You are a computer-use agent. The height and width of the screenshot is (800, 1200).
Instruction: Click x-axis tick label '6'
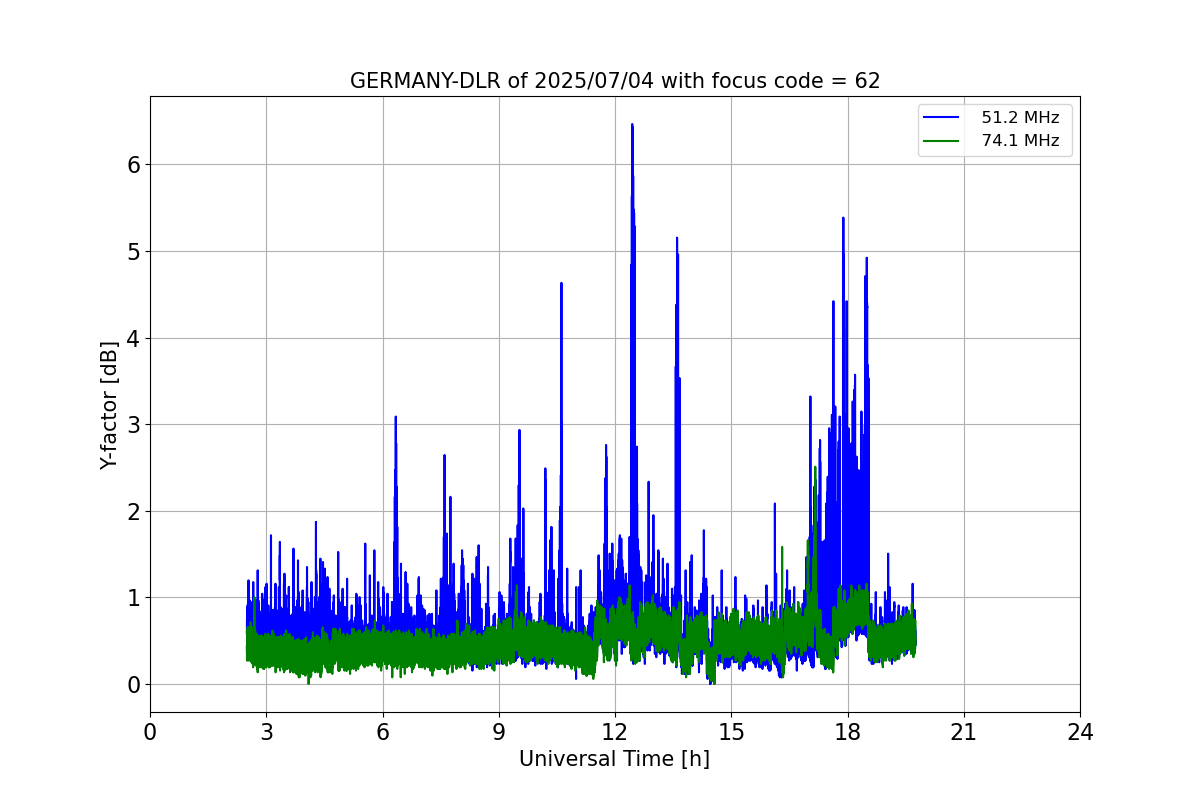pos(382,732)
